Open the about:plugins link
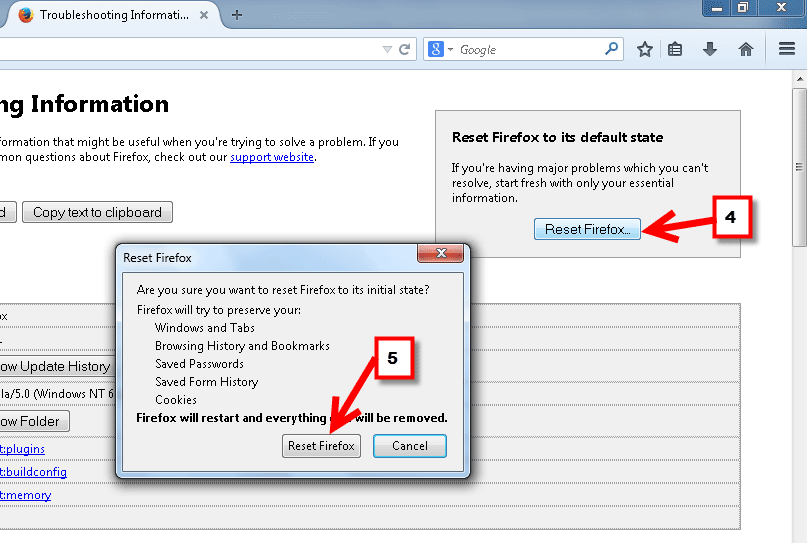 [22, 449]
